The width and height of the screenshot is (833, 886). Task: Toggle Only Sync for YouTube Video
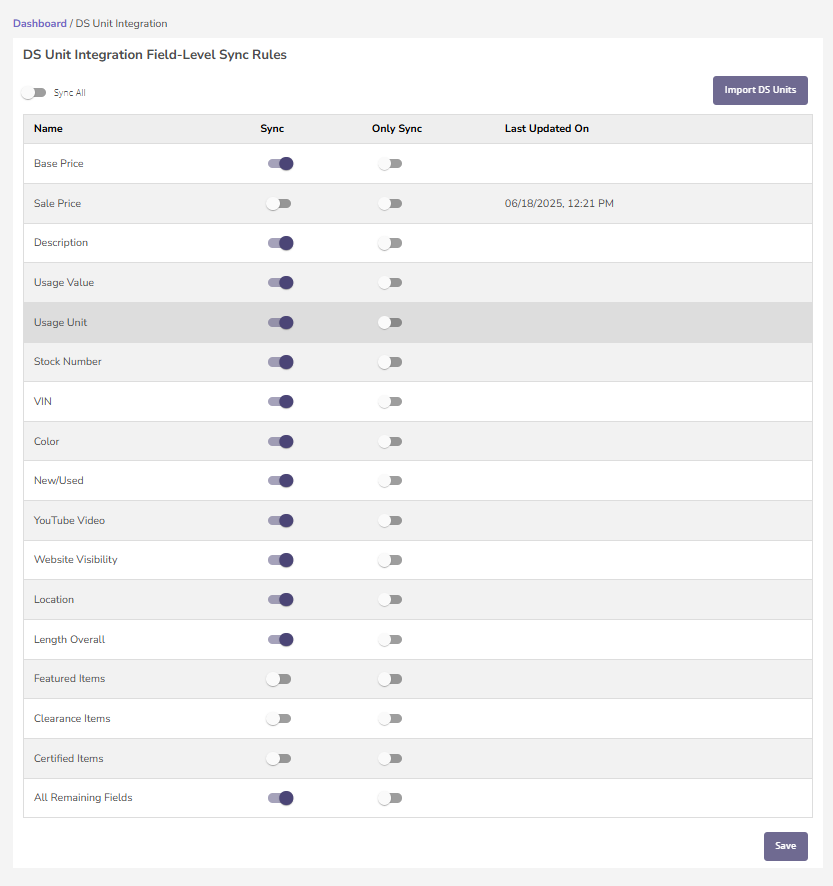coord(390,520)
